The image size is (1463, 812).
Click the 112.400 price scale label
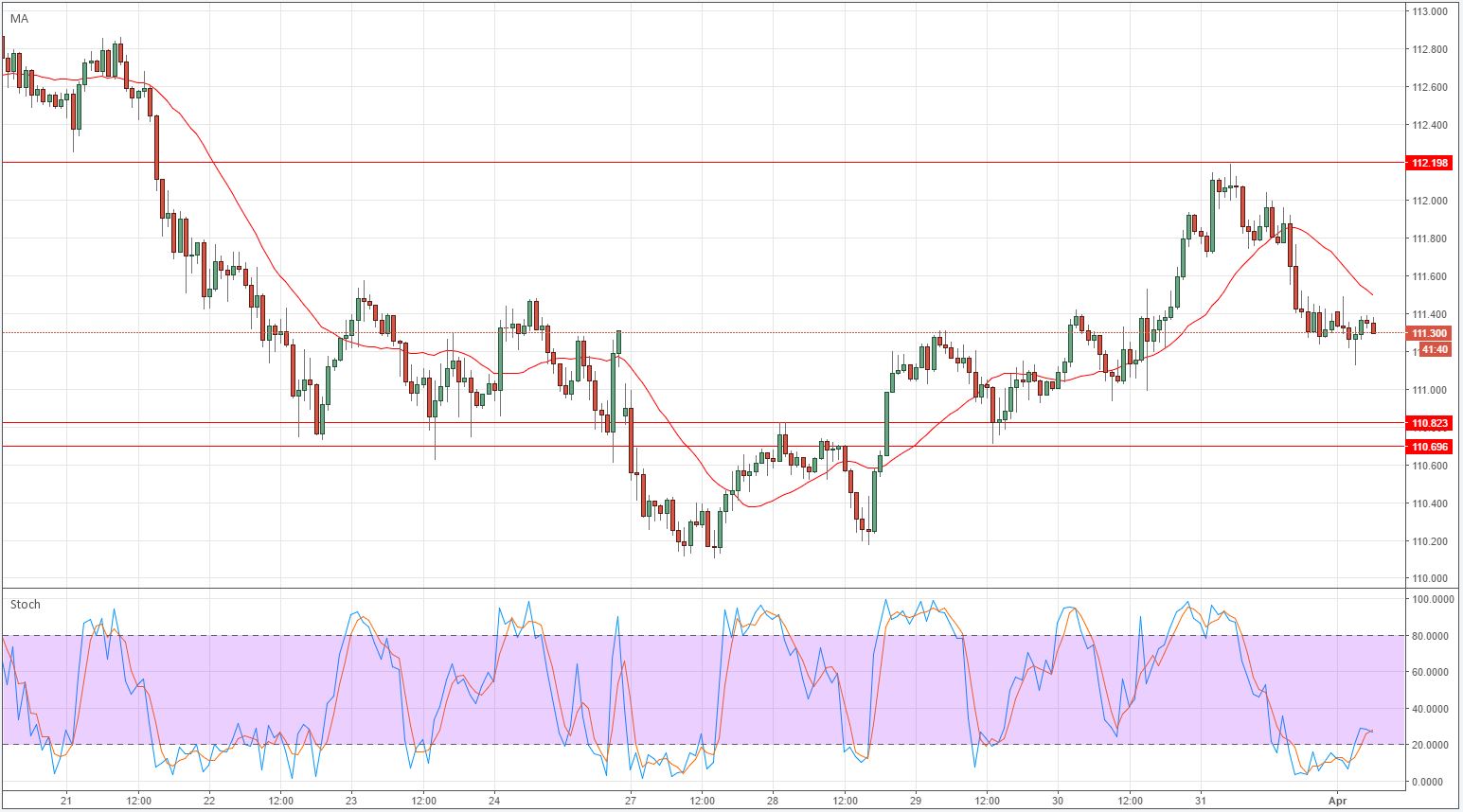1430,125
